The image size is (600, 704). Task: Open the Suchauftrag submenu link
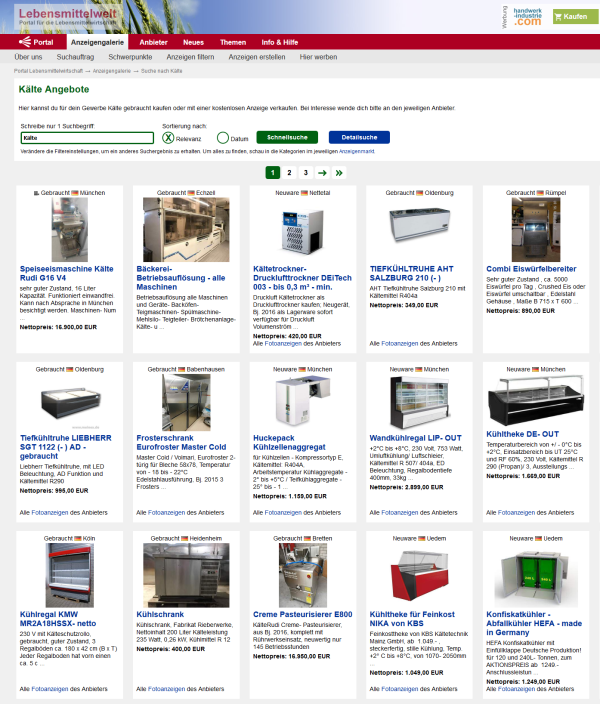[75, 57]
